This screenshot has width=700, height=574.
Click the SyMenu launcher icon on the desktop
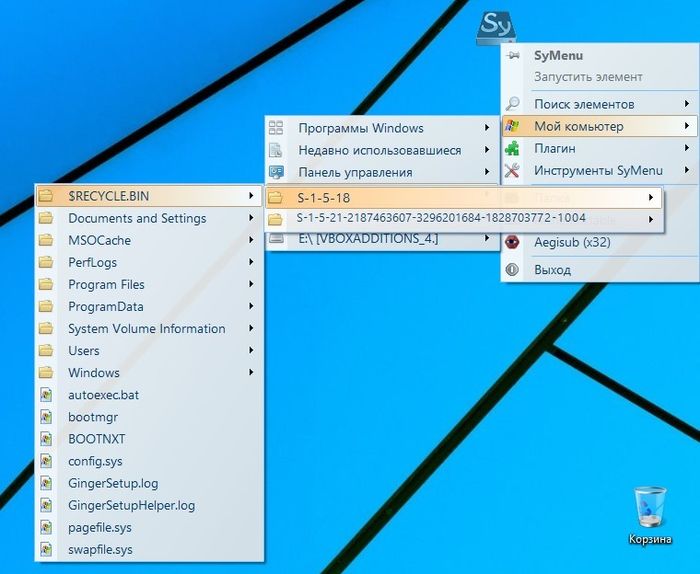pos(496,25)
